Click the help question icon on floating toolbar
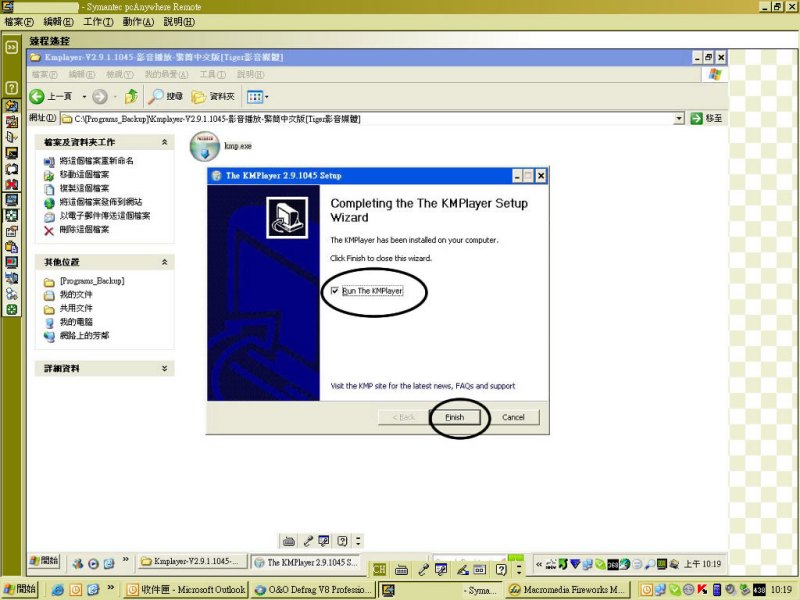The width and height of the screenshot is (800, 600). [x=342, y=541]
